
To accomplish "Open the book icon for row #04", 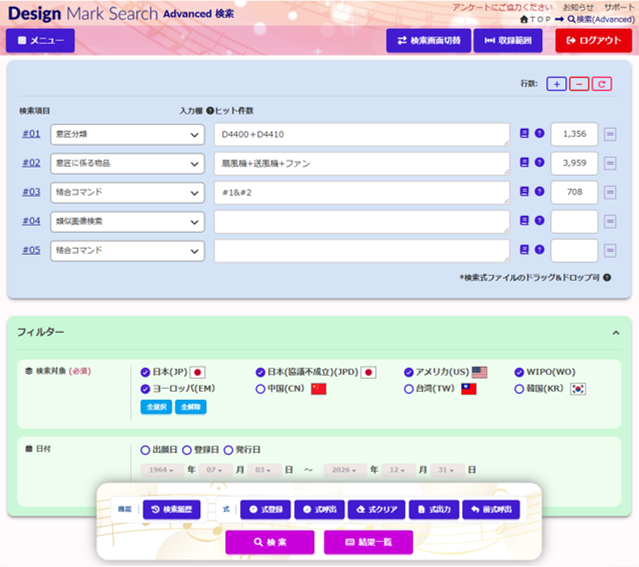I will tap(524, 221).
